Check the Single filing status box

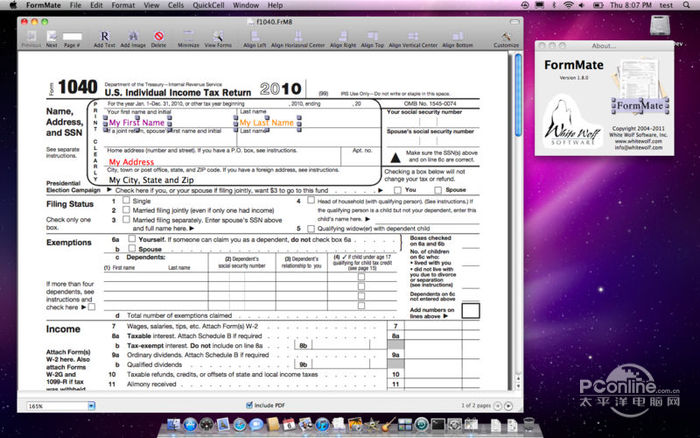(x=126, y=200)
